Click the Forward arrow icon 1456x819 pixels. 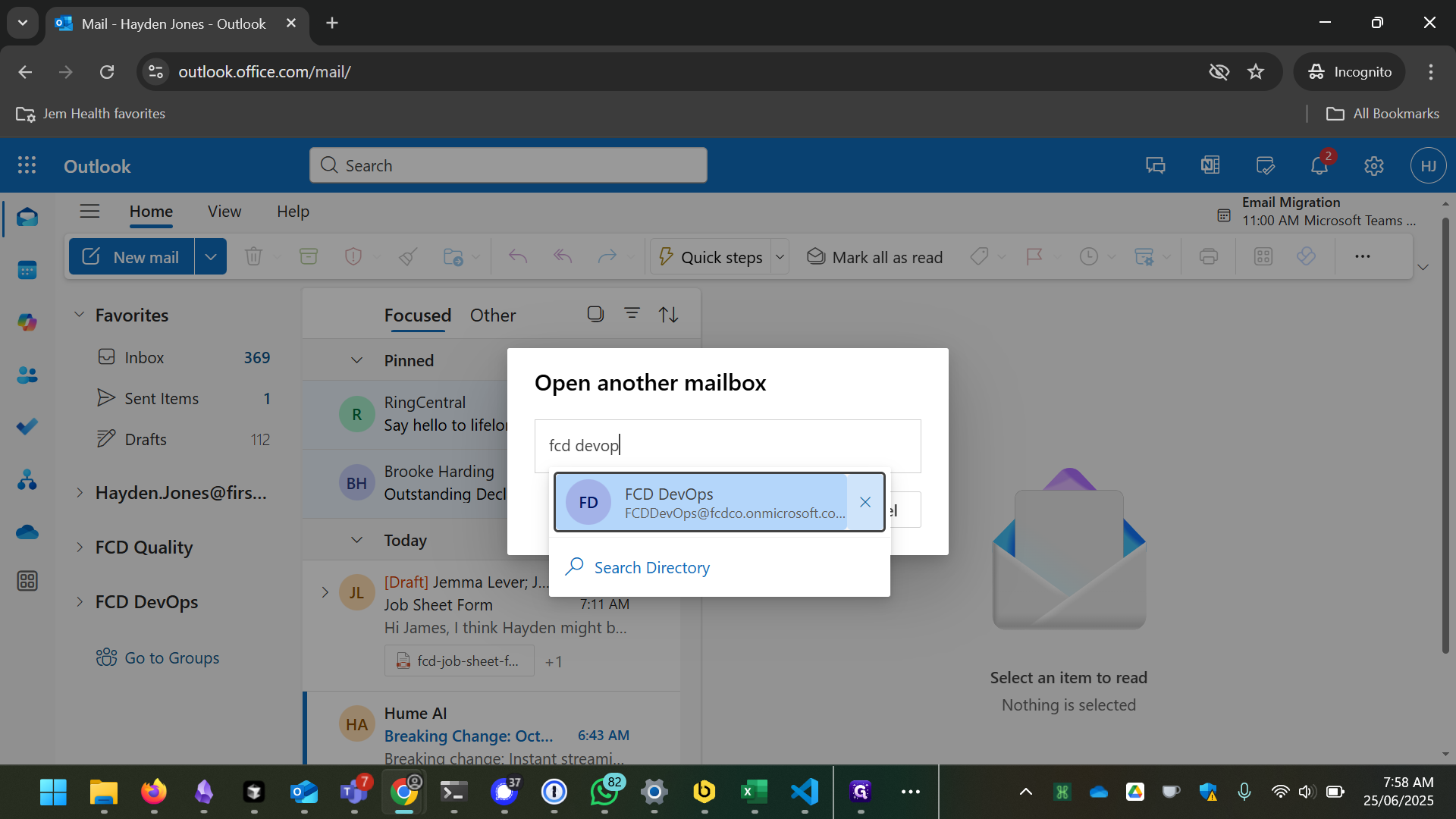point(607,256)
